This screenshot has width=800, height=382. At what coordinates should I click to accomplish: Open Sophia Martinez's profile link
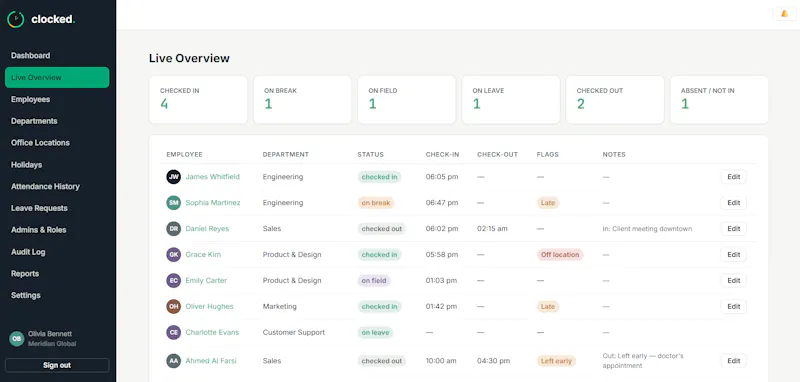pyautogui.click(x=213, y=203)
